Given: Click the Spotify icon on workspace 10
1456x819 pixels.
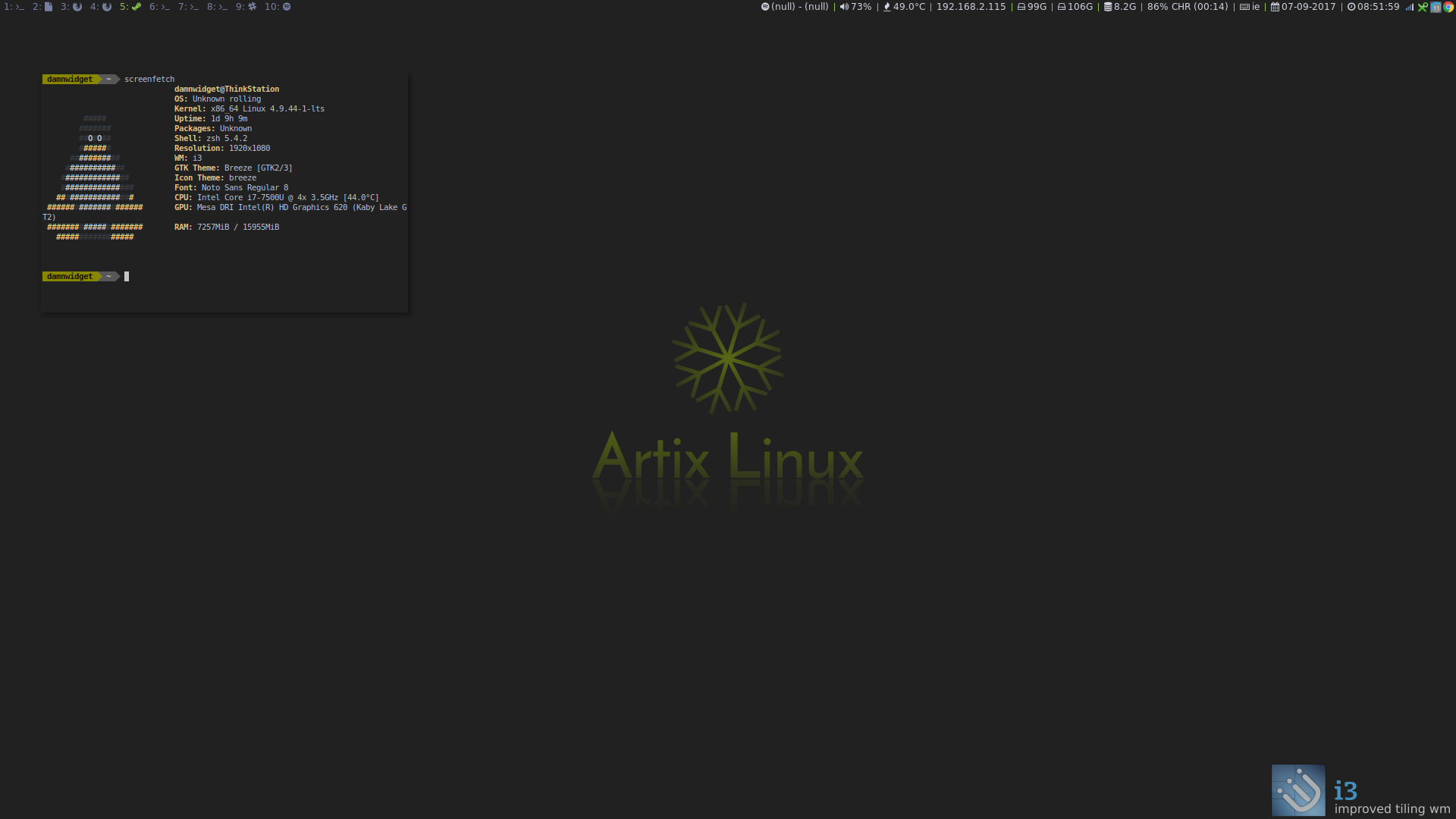Looking at the screenshot, I should (x=286, y=6).
